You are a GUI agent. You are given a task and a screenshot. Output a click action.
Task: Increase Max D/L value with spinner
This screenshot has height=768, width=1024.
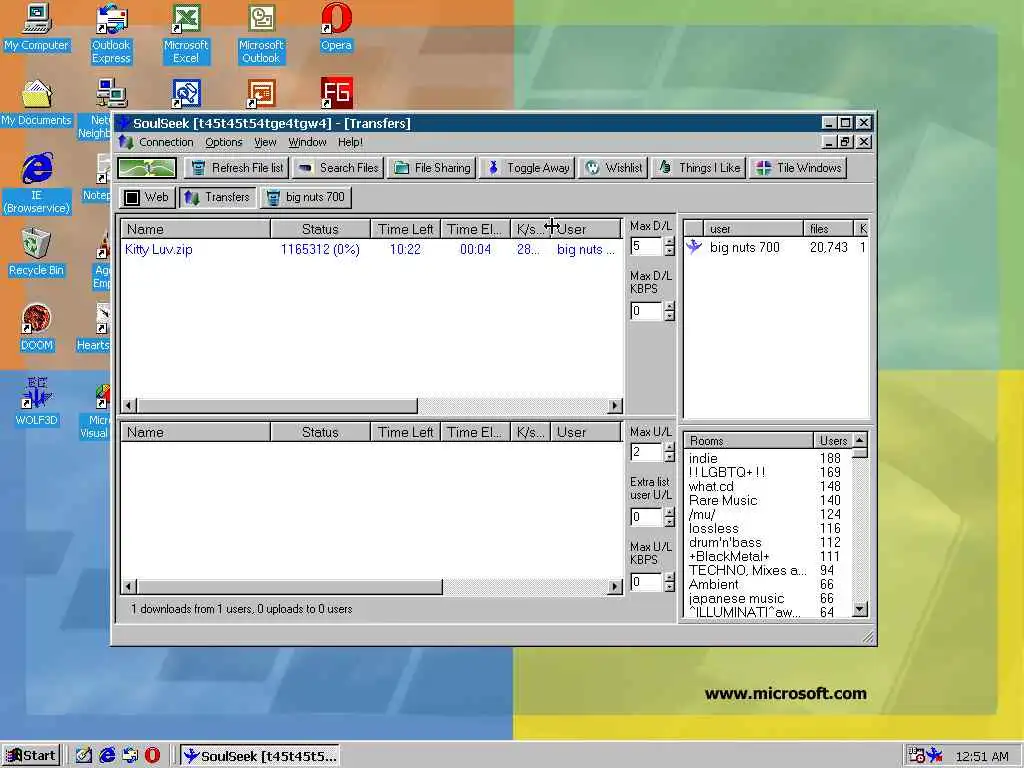point(669,242)
